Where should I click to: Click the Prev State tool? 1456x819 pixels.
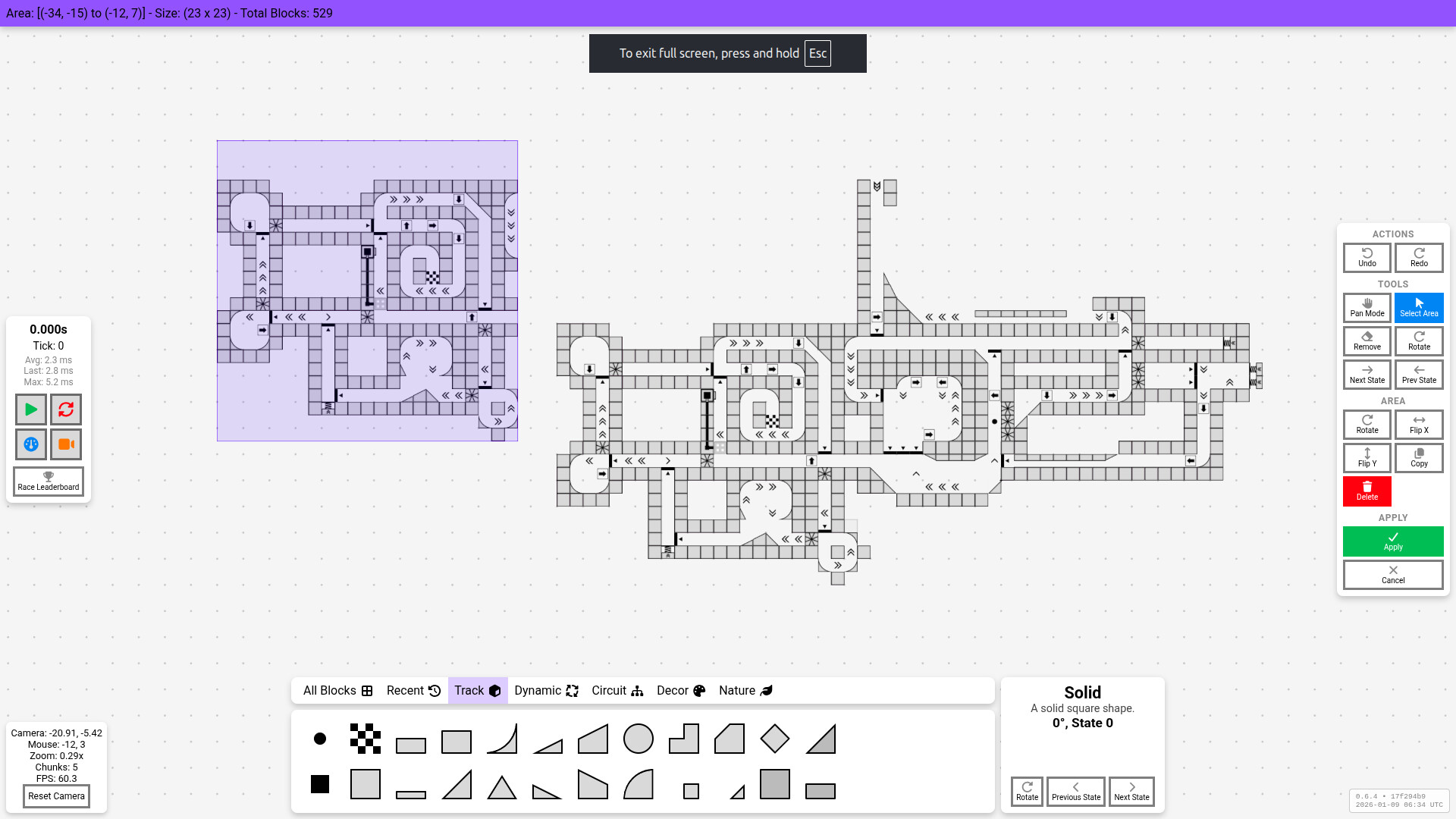1419,375
